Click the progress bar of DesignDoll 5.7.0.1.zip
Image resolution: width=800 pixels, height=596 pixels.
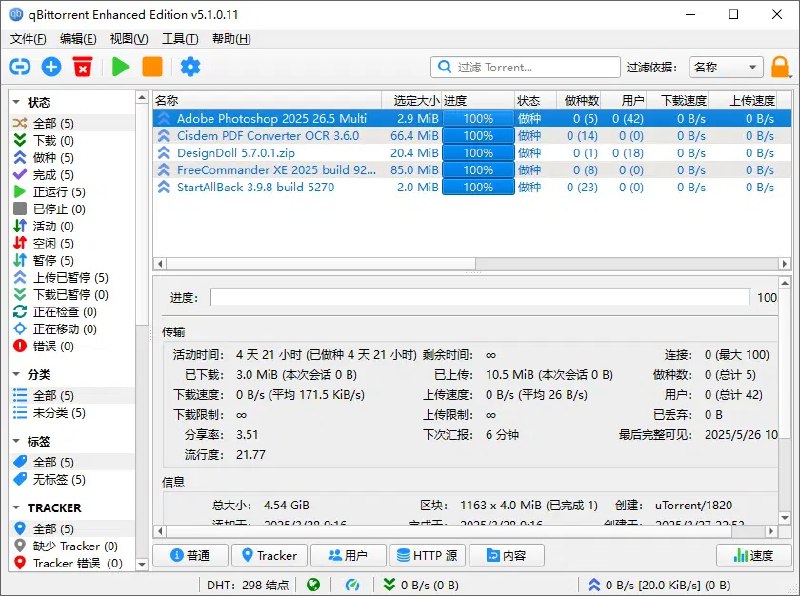[477, 154]
